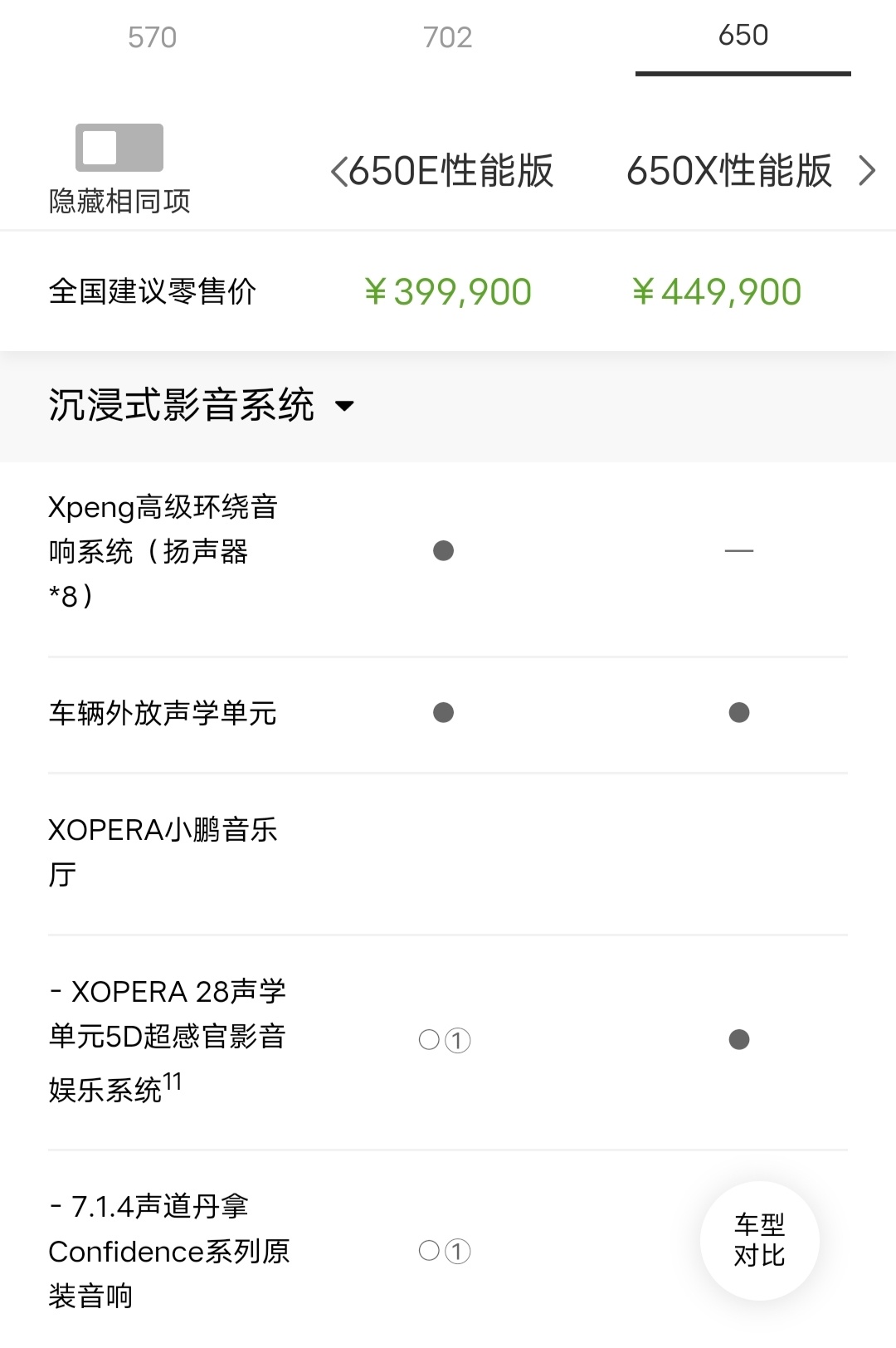Image resolution: width=896 pixels, height=1348 pixels.
Task: Switch to the 570 tab
Action: pyautogui.click(x=152, y=37)
